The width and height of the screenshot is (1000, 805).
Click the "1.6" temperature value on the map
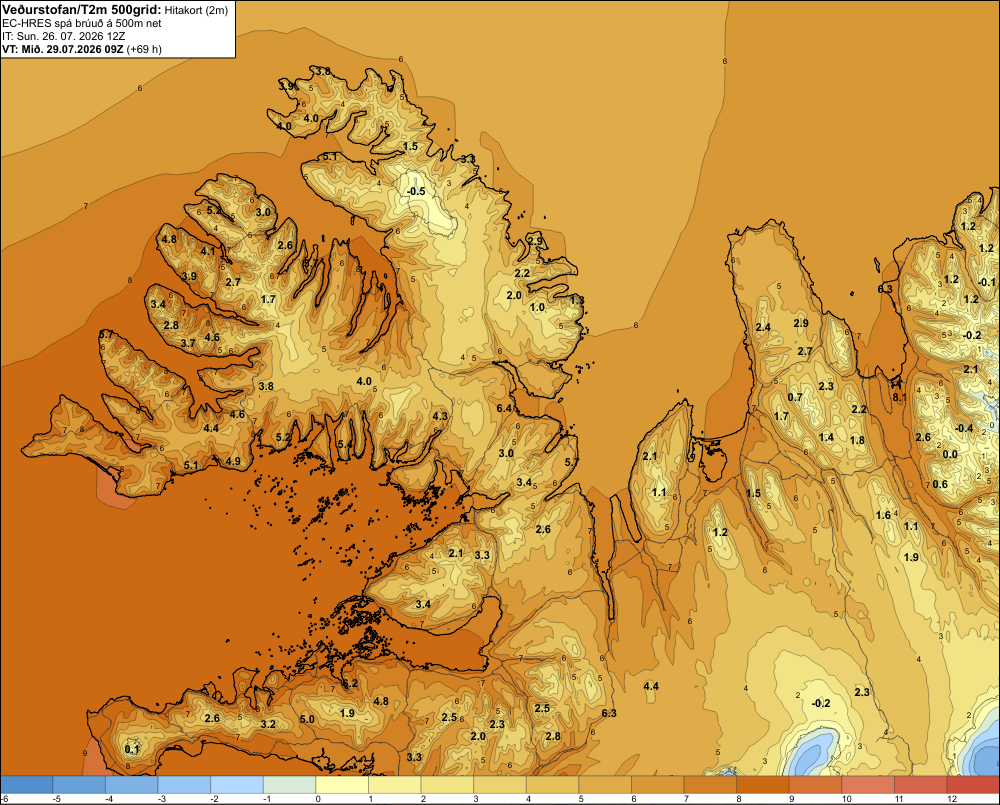point(883,515)
